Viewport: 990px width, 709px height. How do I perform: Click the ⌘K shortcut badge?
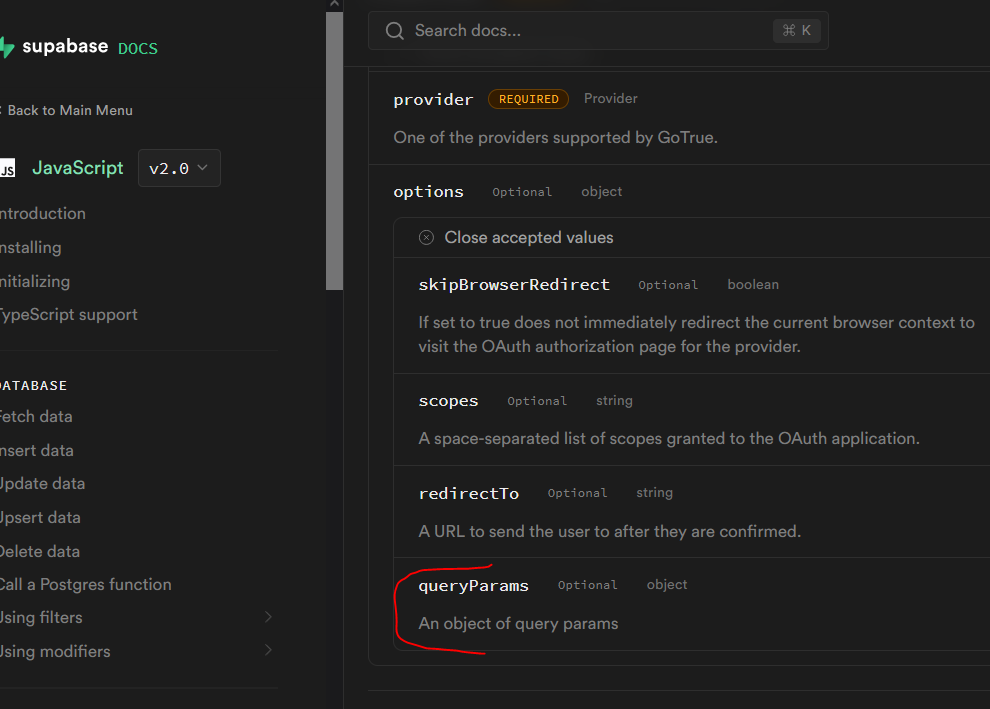point(796,30)
